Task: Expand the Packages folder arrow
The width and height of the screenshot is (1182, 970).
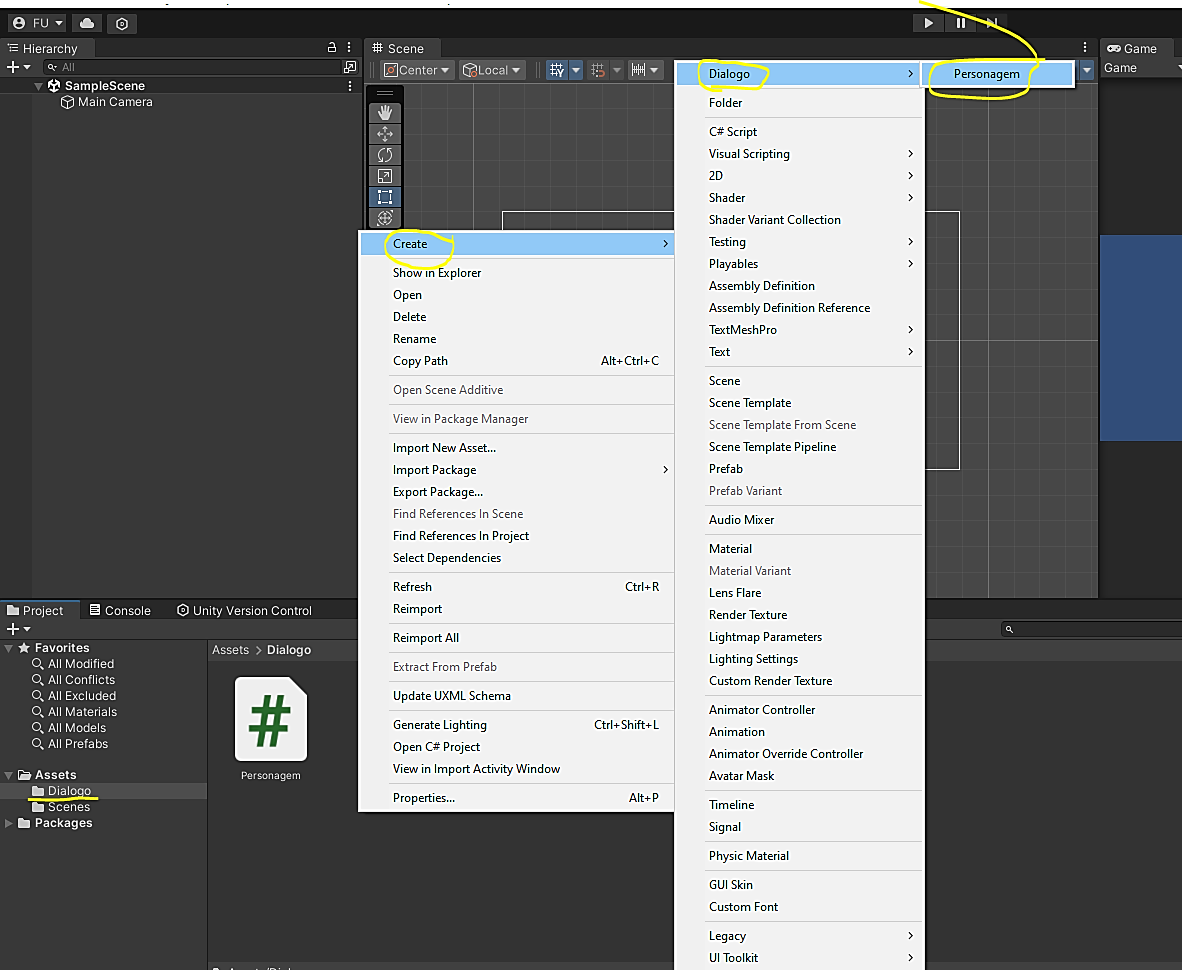Action: point(10,823)
